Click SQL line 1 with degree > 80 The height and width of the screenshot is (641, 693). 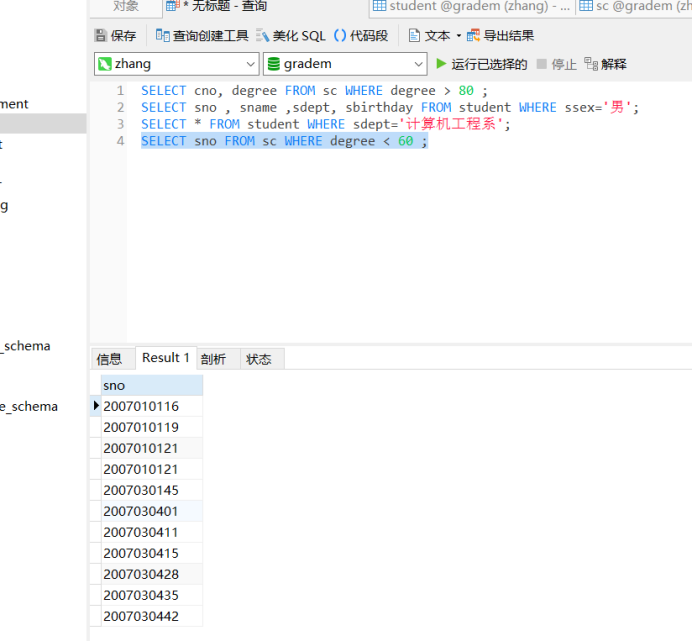click(x=314, y=91)
